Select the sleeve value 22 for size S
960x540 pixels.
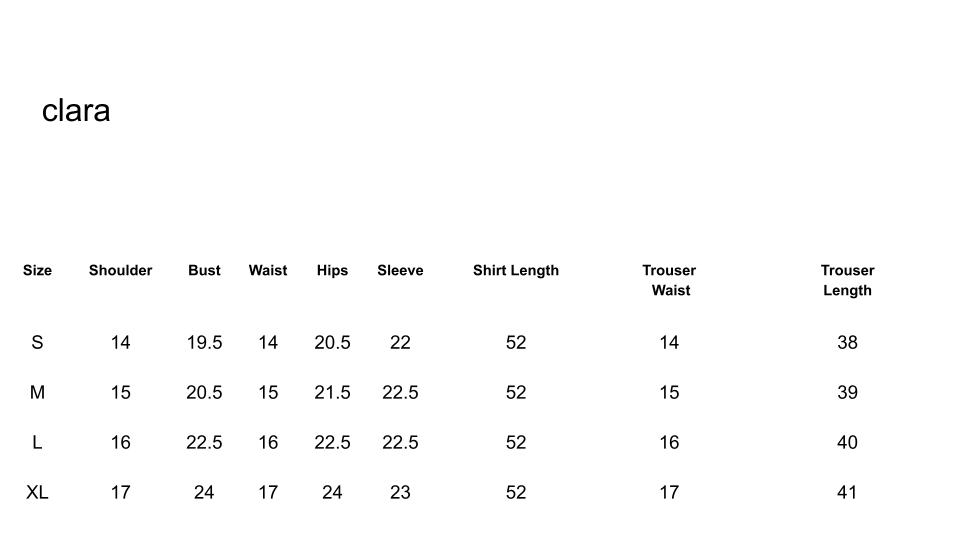click(400, 342)
